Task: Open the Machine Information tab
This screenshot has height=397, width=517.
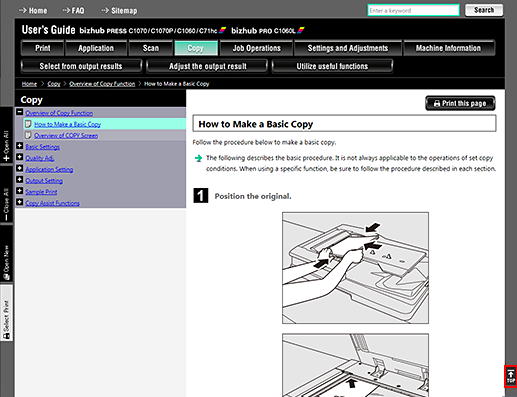Action: coord(449,48)
